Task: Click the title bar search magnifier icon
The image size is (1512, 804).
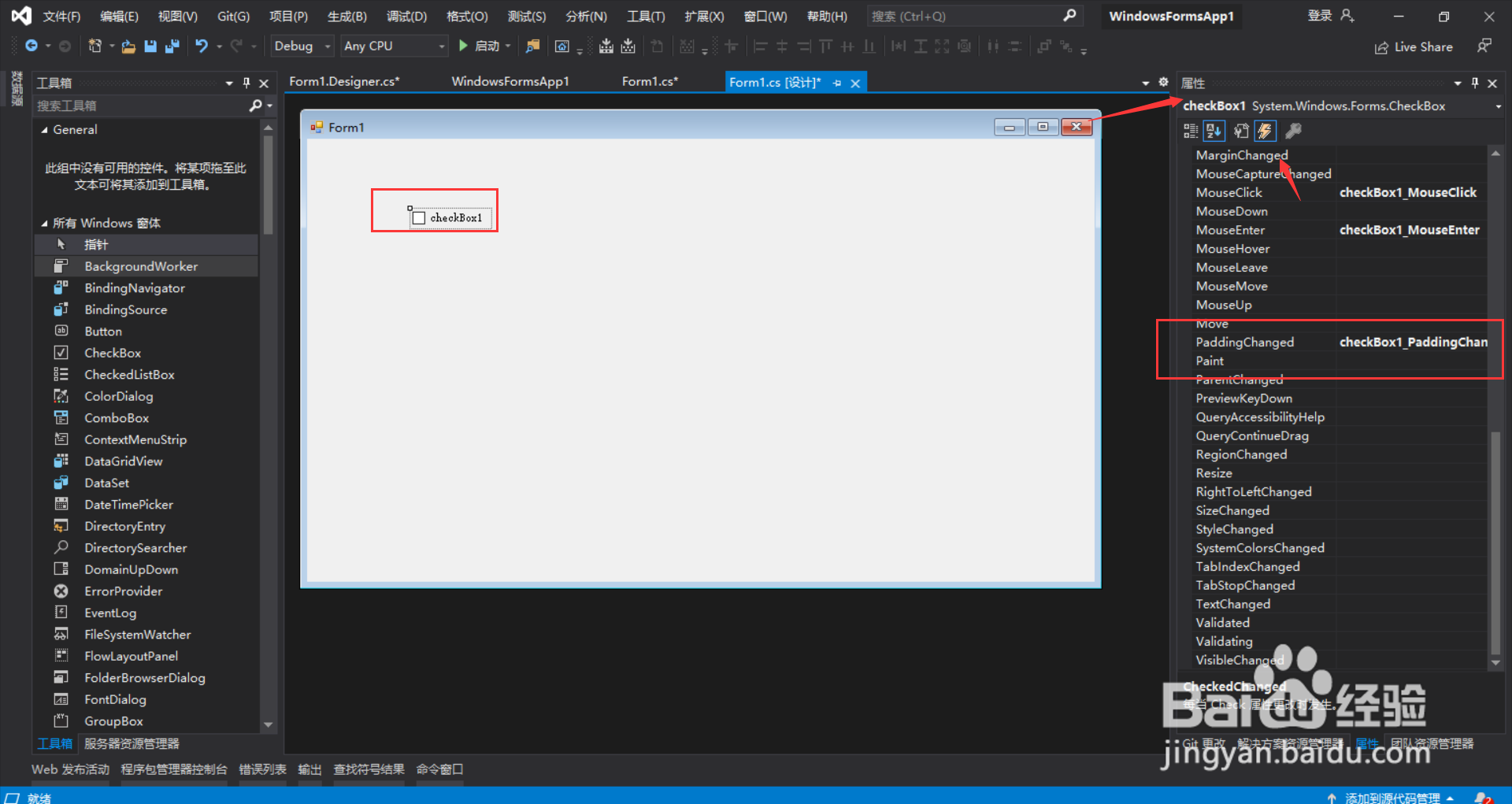Action: (1069, 16)
